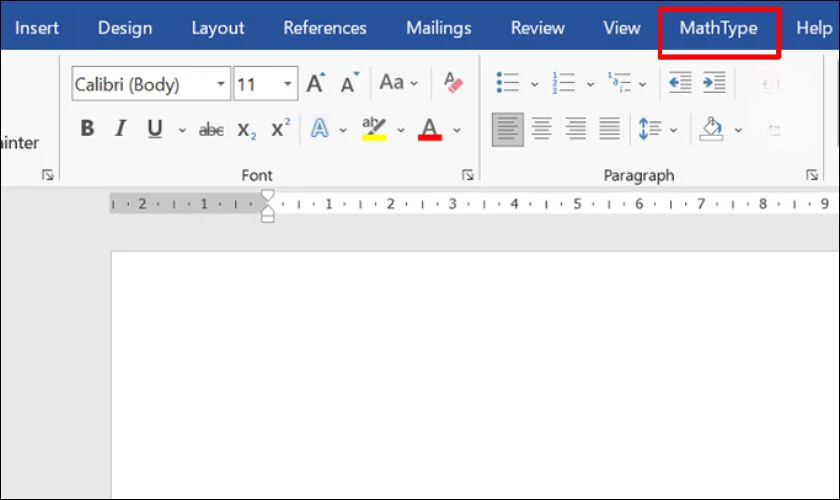Increase font size with Grow Font
The image size is (840, 500).
click(316, 83)
